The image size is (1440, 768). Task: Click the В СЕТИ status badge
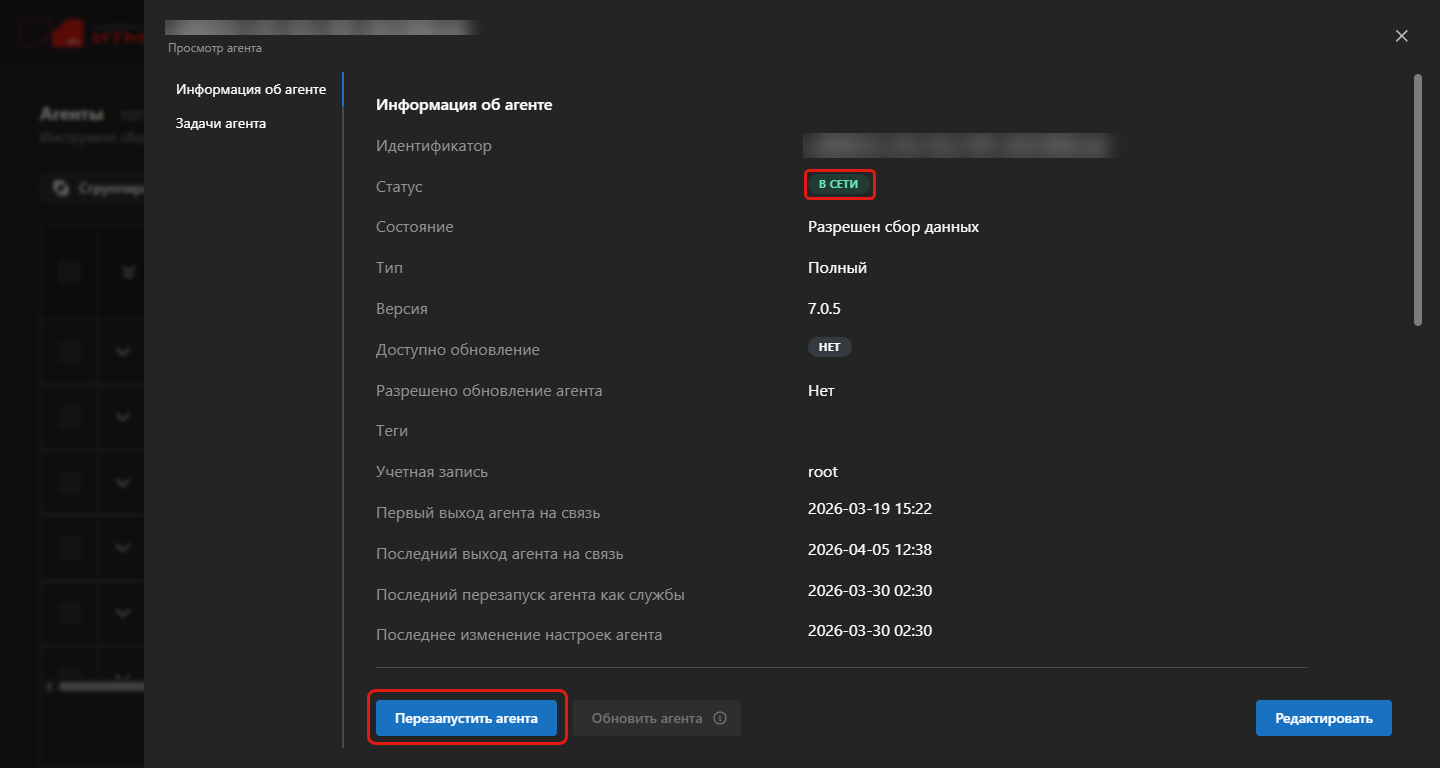click(x=838, y=184)
